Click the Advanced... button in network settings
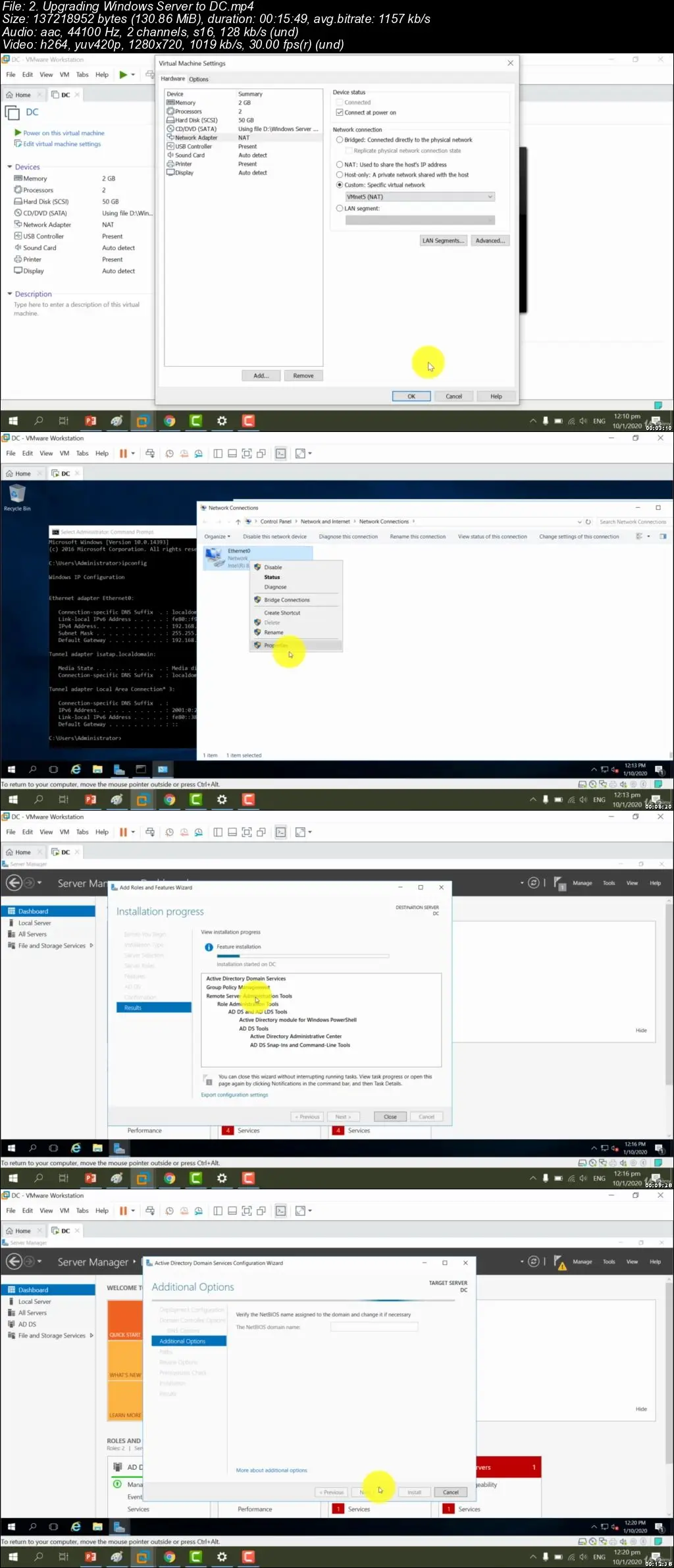The image size is (674, 1568). [490, 241]
